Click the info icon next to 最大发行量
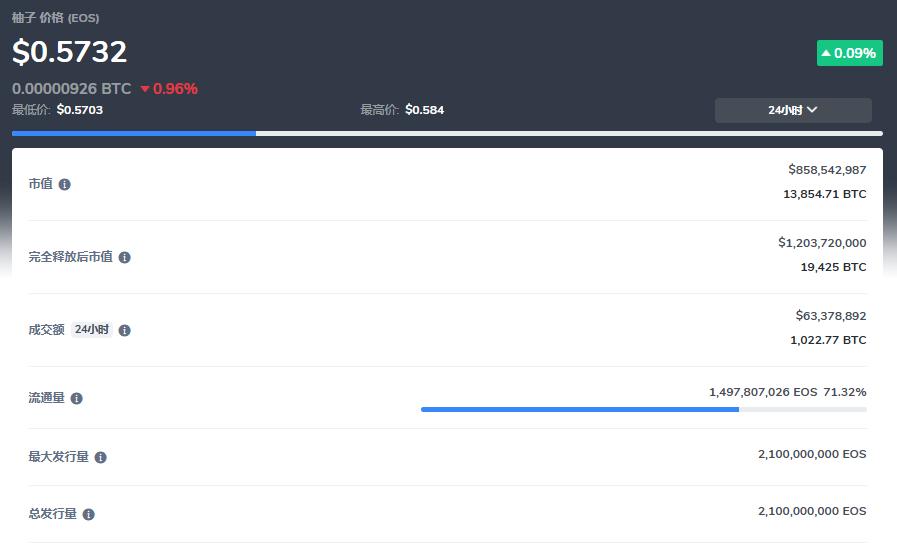897x545 pixels. pos(100,458)
